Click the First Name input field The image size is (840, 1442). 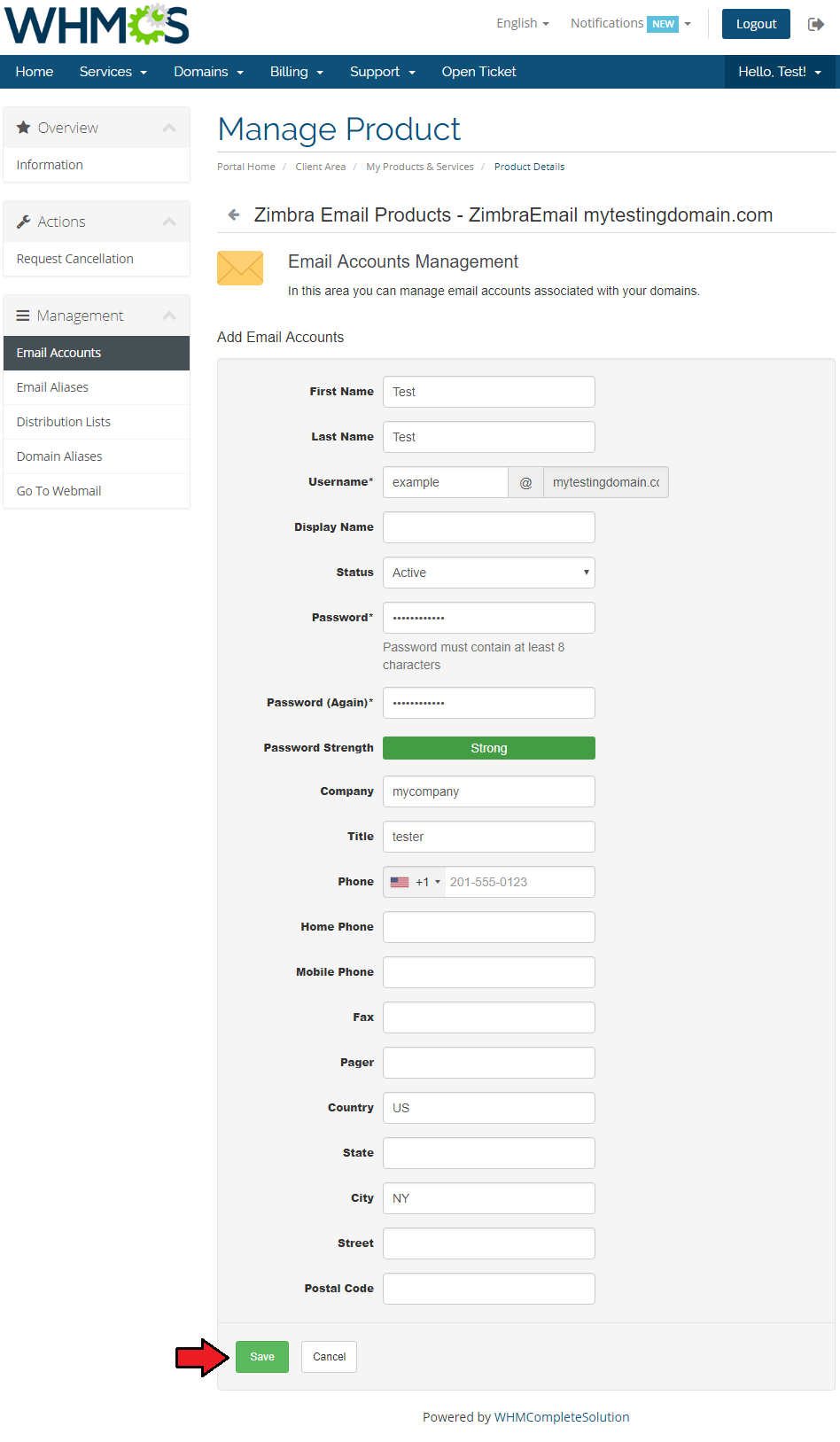click(489, 392)
